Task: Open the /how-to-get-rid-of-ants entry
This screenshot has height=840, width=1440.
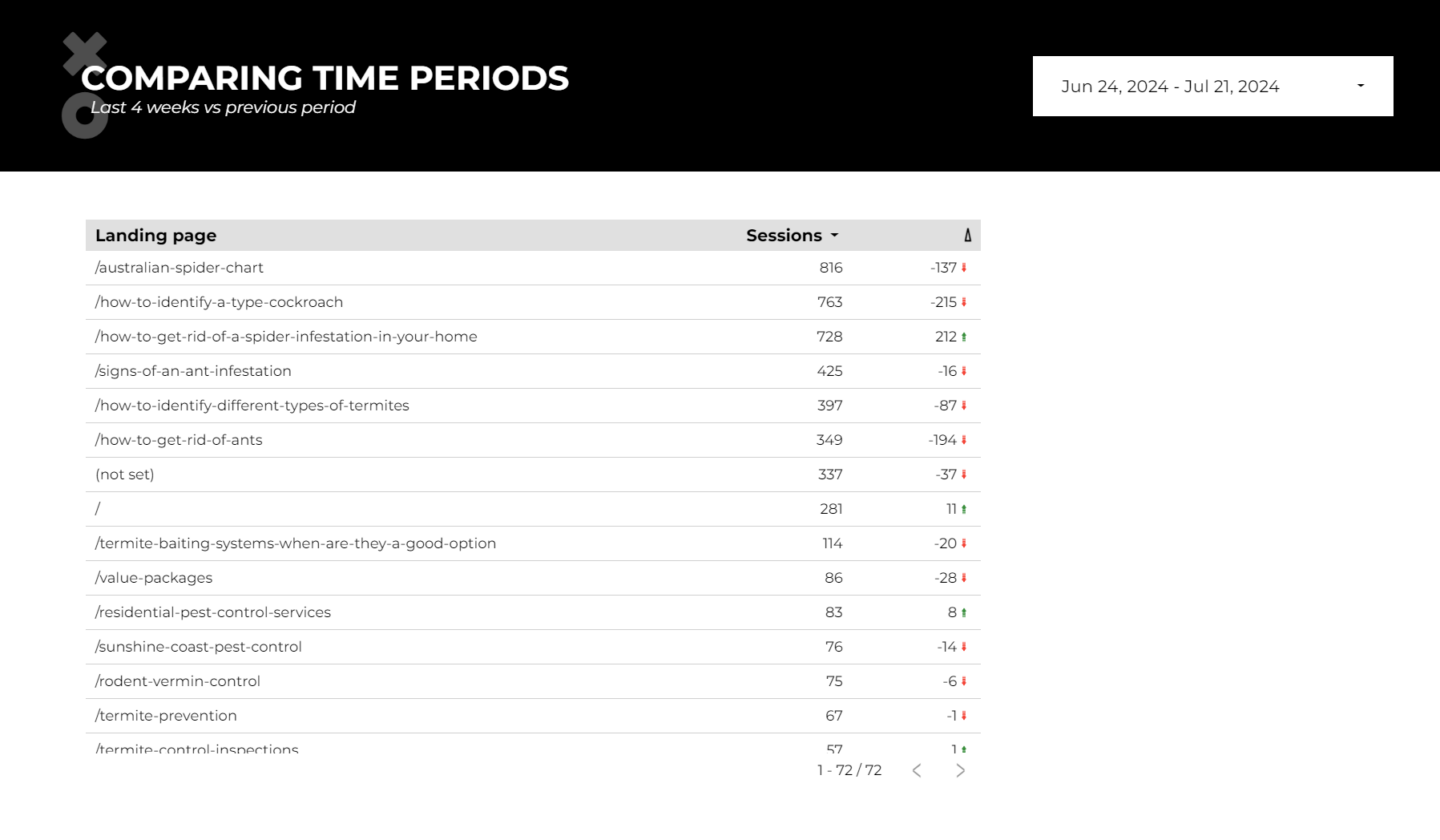Action: [x=178, y=439]
